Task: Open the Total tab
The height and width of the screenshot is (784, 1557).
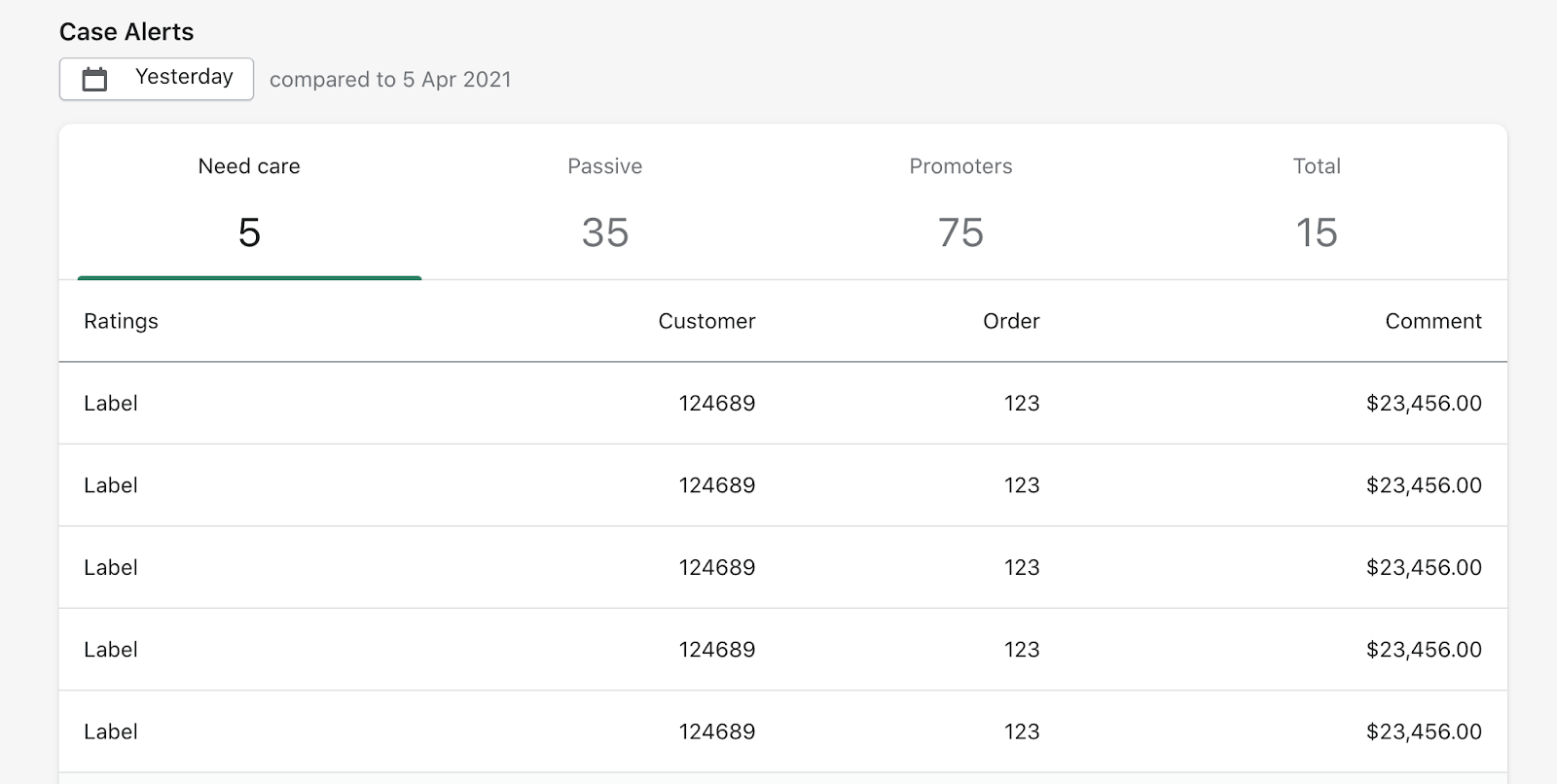Action: (x=1317, y=202)
